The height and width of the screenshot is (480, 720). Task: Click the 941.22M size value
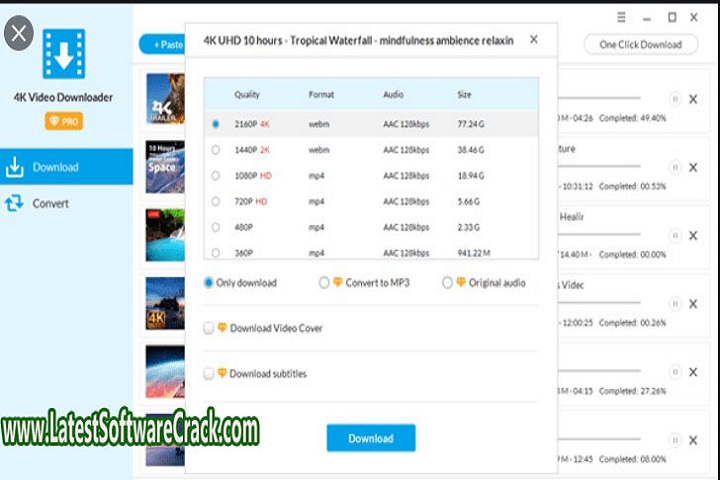(474, 253)
